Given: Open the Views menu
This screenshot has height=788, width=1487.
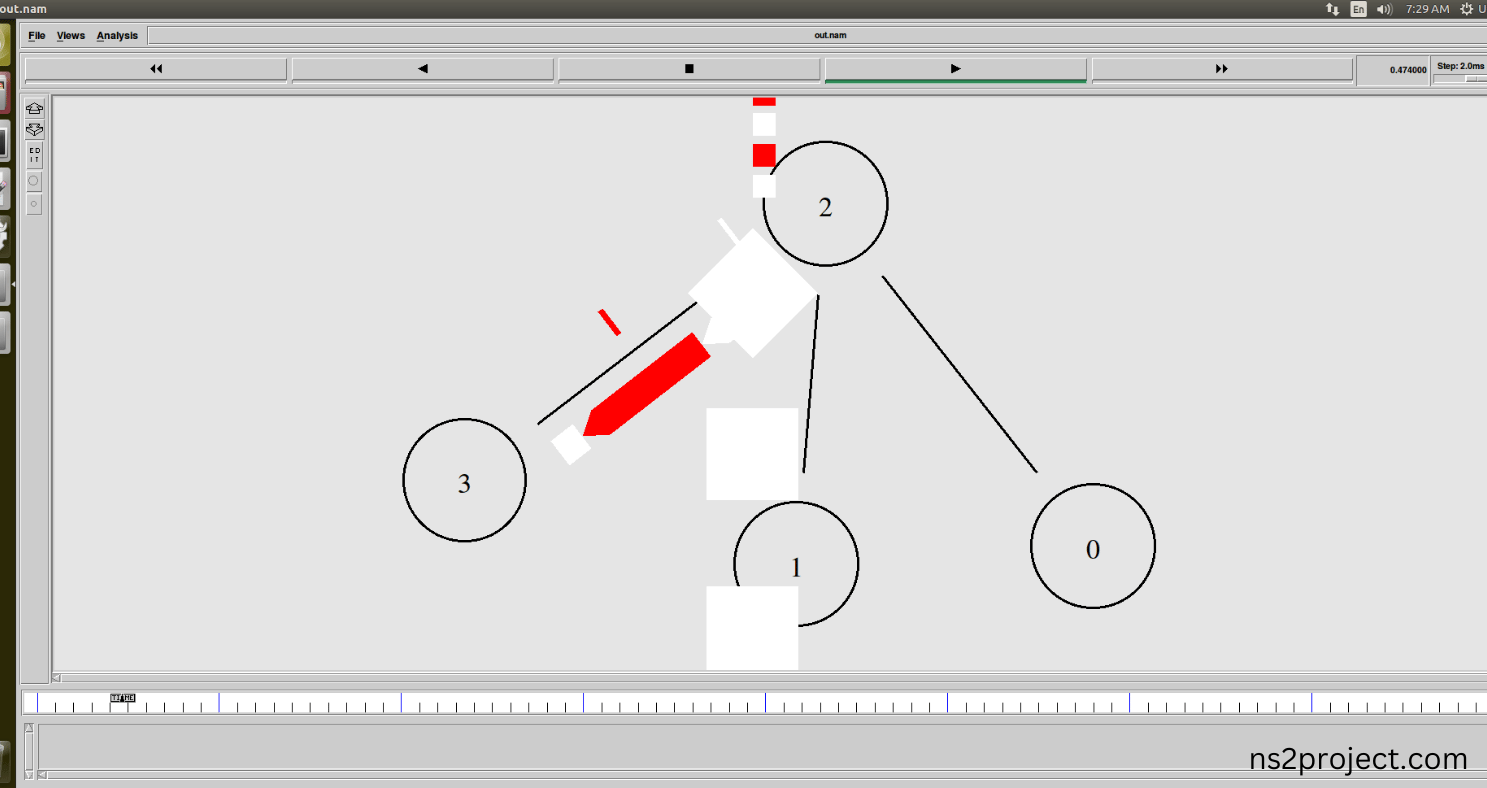Looking at the screenshot, I should 71,35.
